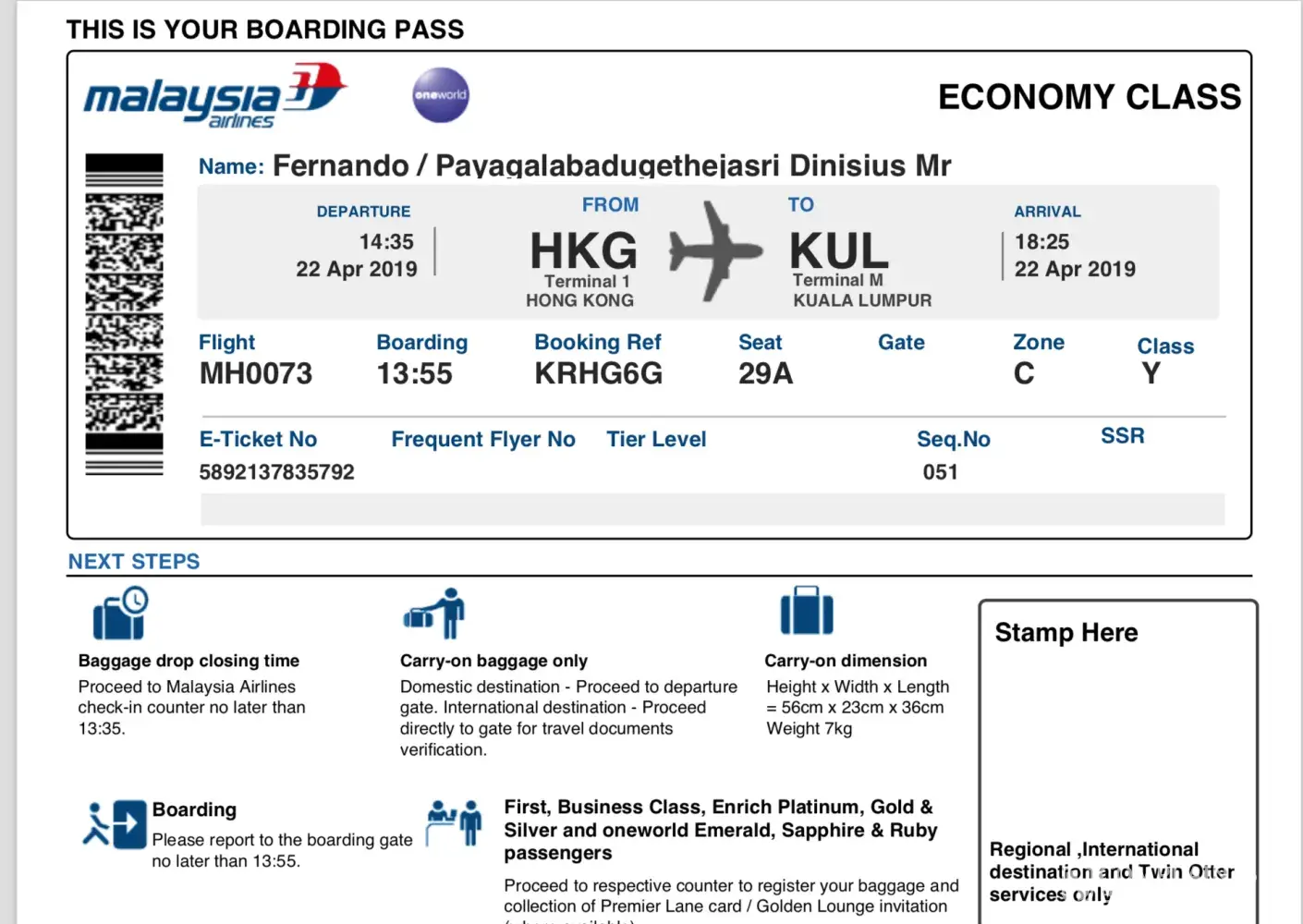Click the carry-on baggage person icon
The width and height of the screenshot is (1303, 924).
435,613
